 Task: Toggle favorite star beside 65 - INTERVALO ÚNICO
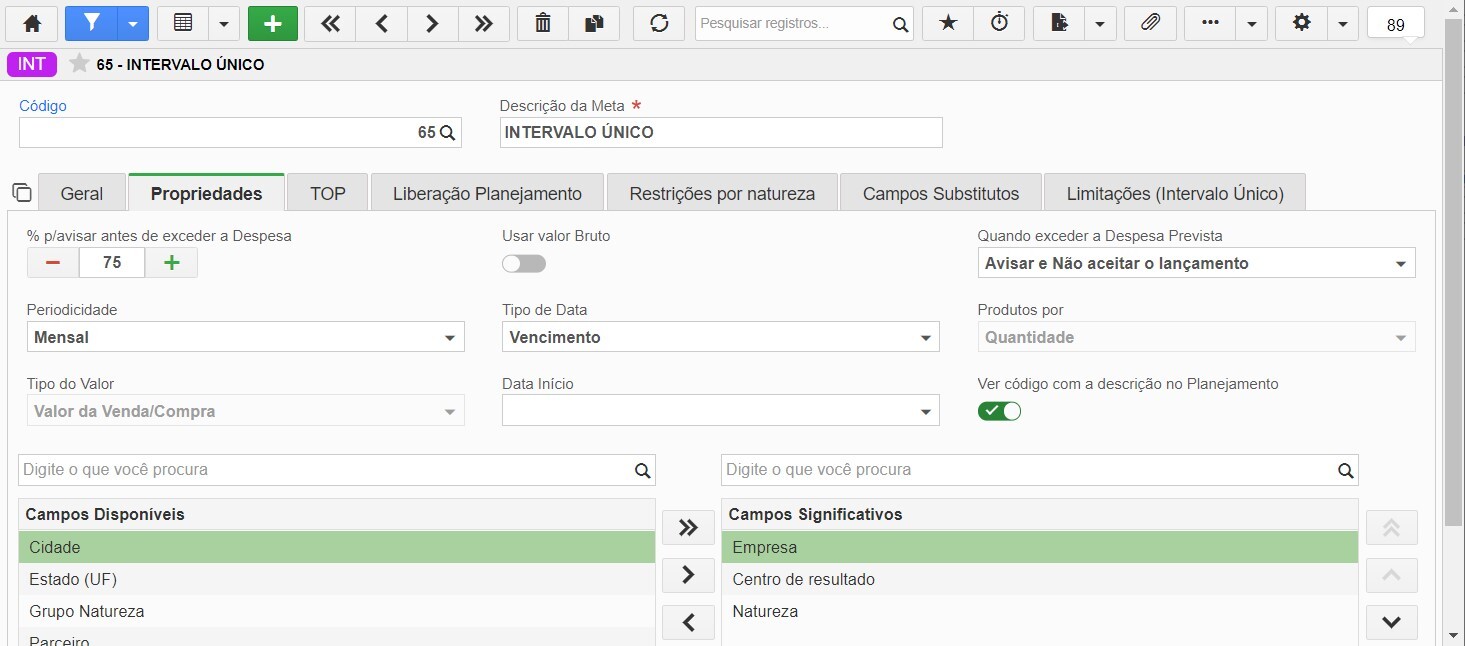tap(79, 64)
